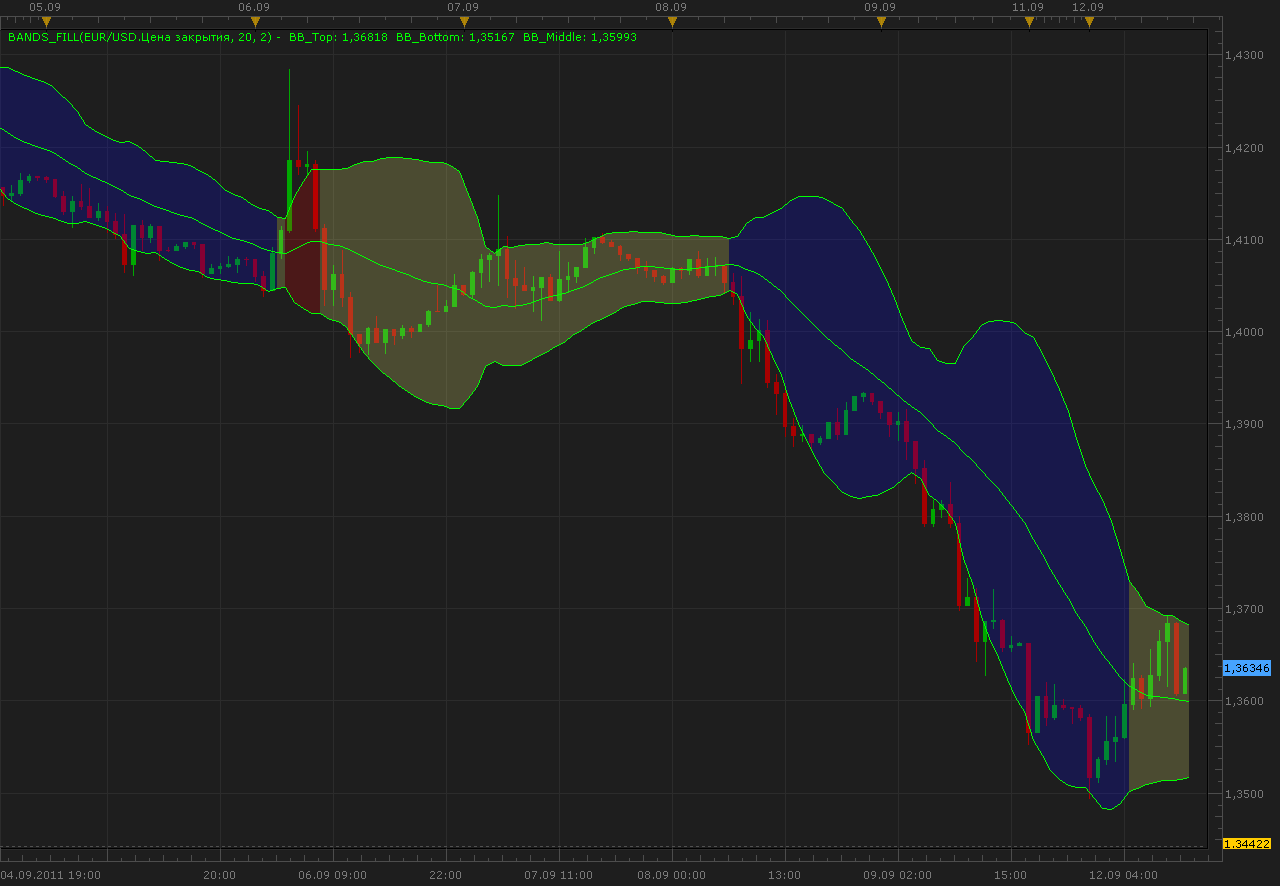The image size is (1280, 886).
Task: Click the orange price tag 1,34422
Action: pyautogui.click(x=1247, y=844)
